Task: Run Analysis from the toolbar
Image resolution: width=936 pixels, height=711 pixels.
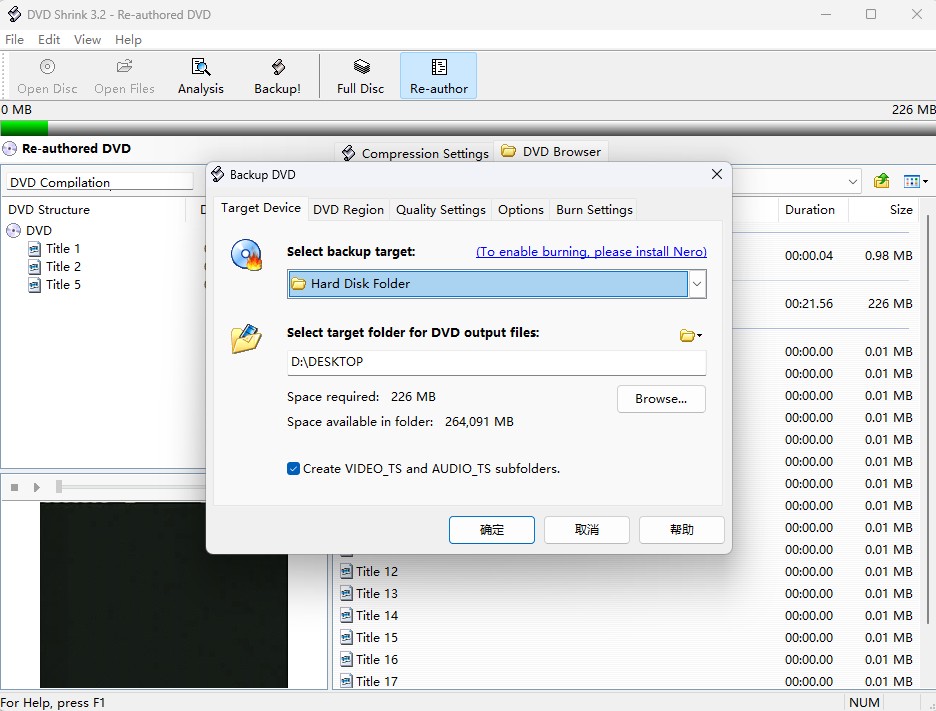Action: tap(200, 75)
